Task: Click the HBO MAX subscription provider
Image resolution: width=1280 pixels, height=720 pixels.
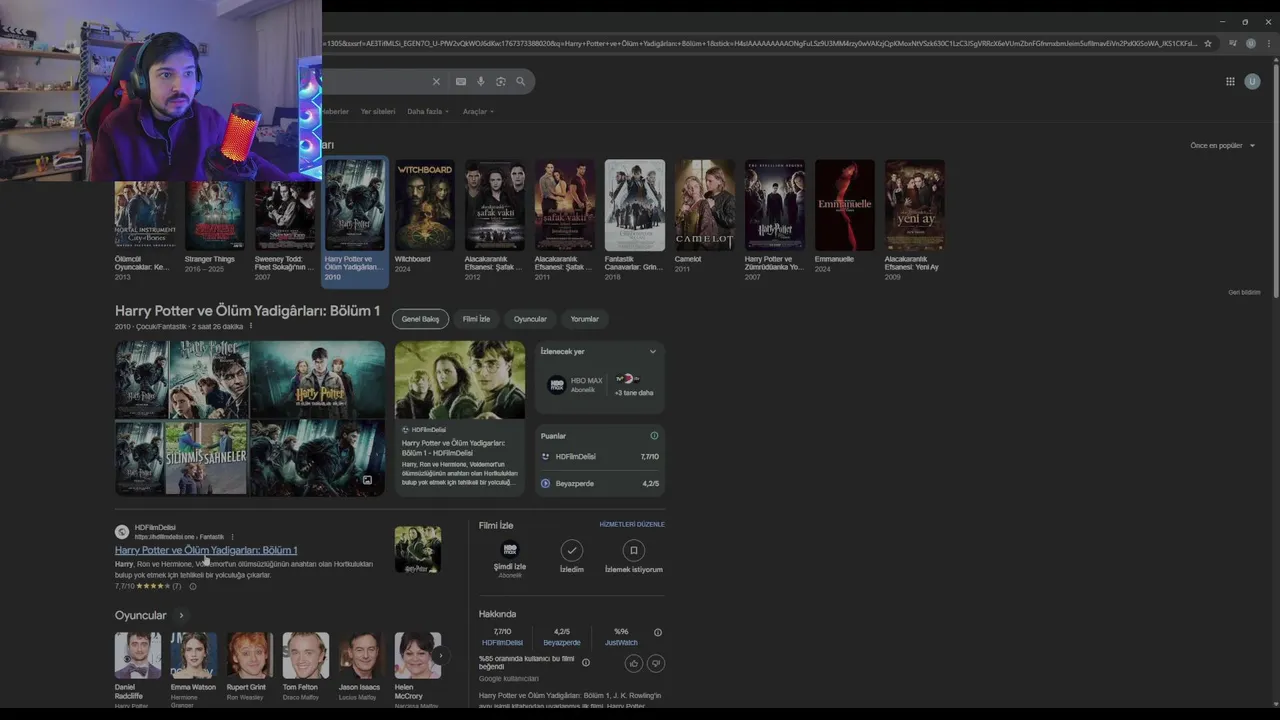Action: (575, 385)
